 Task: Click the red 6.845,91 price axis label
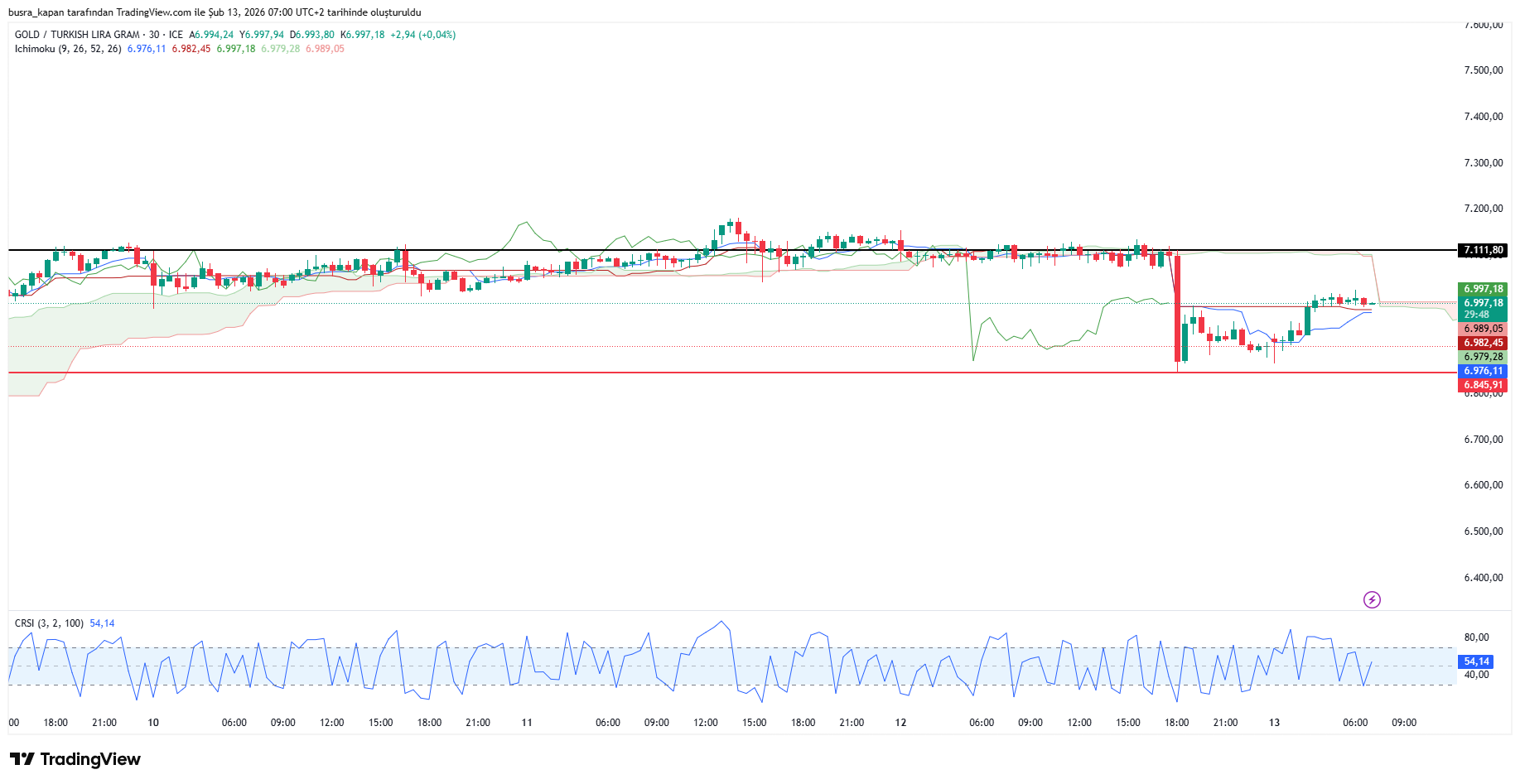1483,385
